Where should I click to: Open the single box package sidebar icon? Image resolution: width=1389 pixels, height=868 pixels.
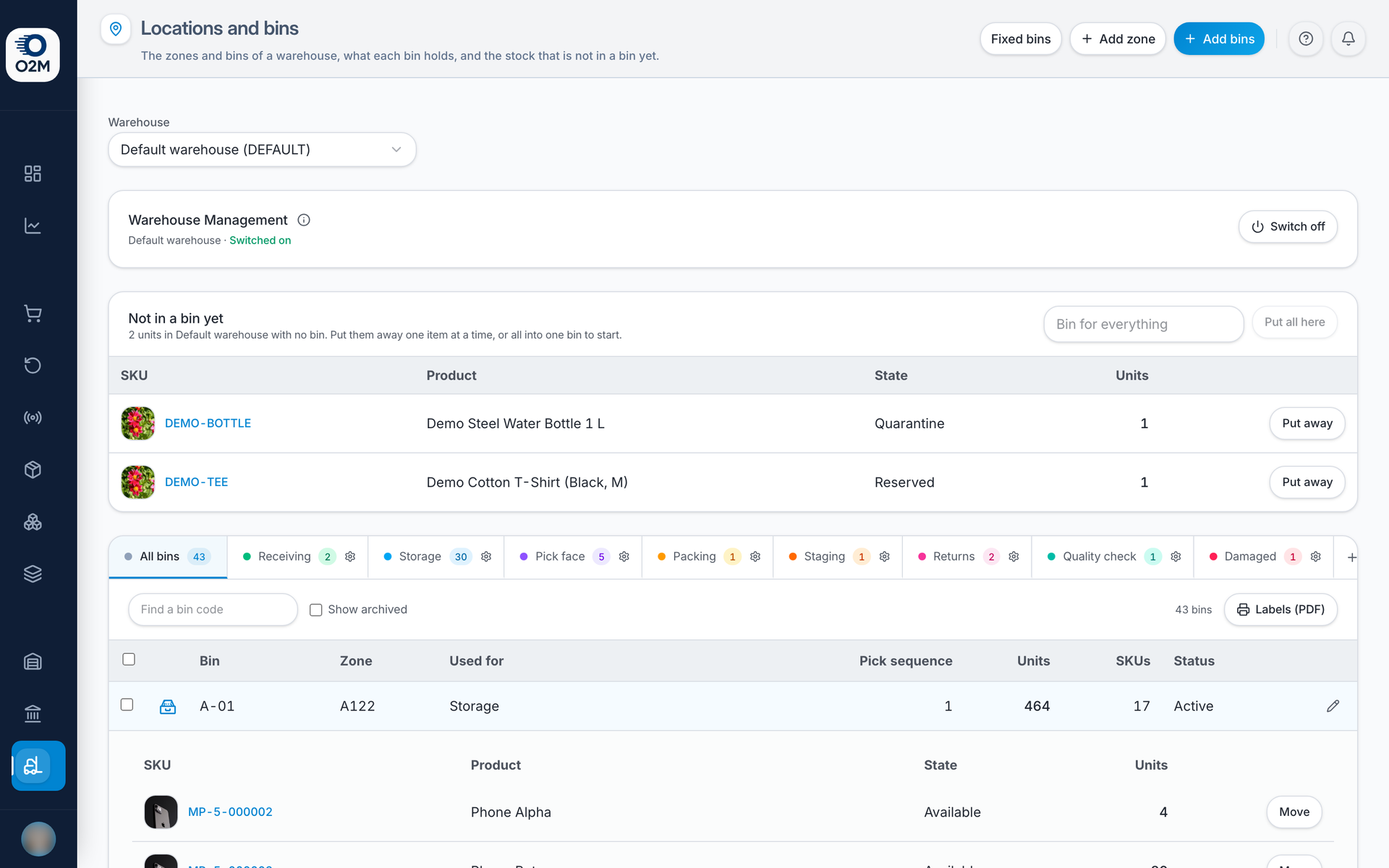(33, 469)
